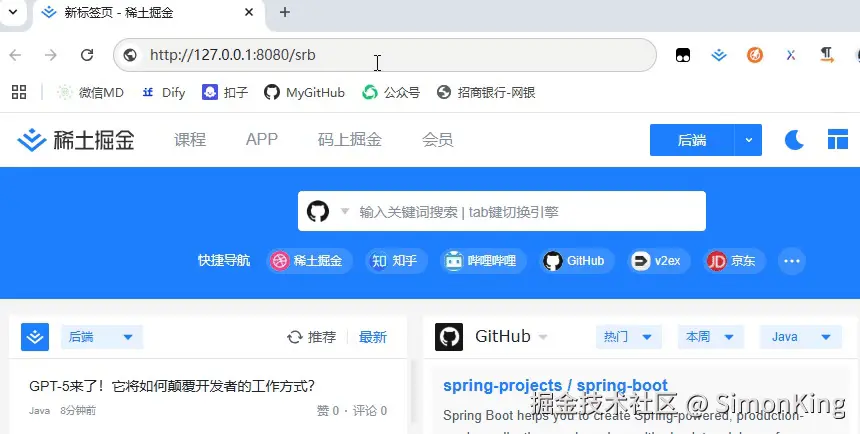The height and width of the screenshot is (434, 860).
Task: Open the 后端 category dropdown in the Juejin panel
Action: 102,337
